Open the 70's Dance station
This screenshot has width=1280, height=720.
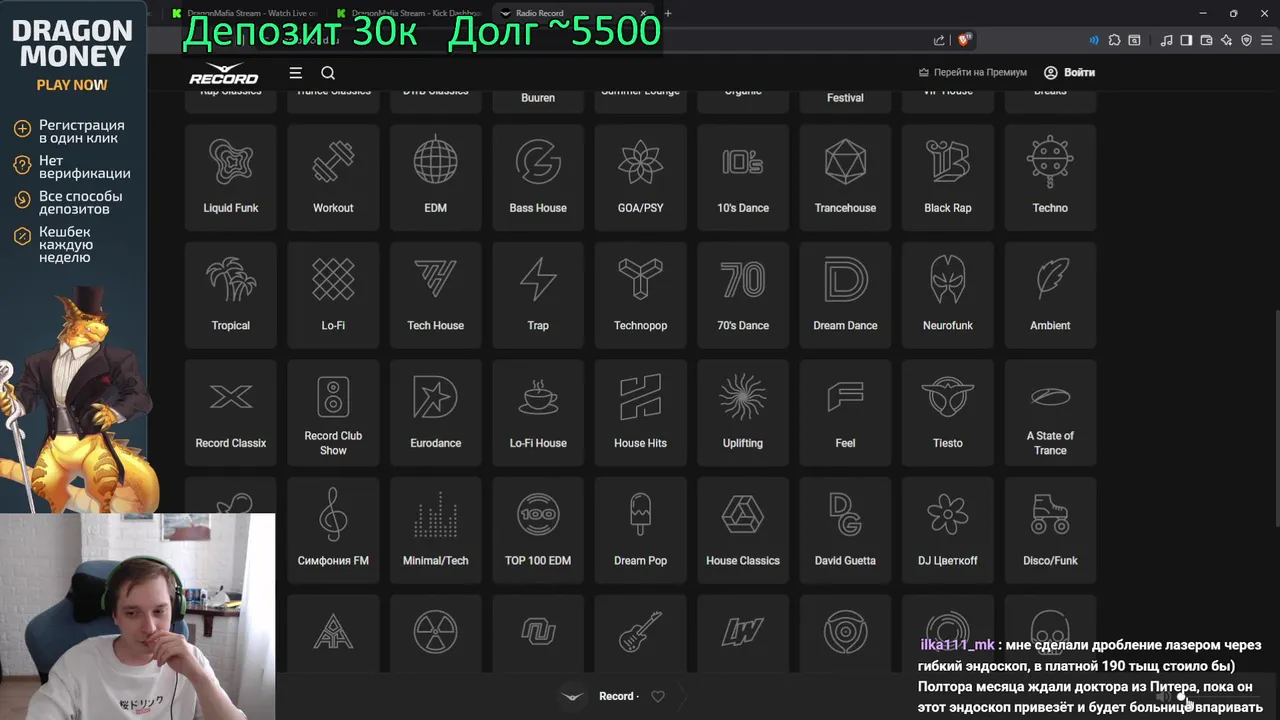click(x=743, y=295)
